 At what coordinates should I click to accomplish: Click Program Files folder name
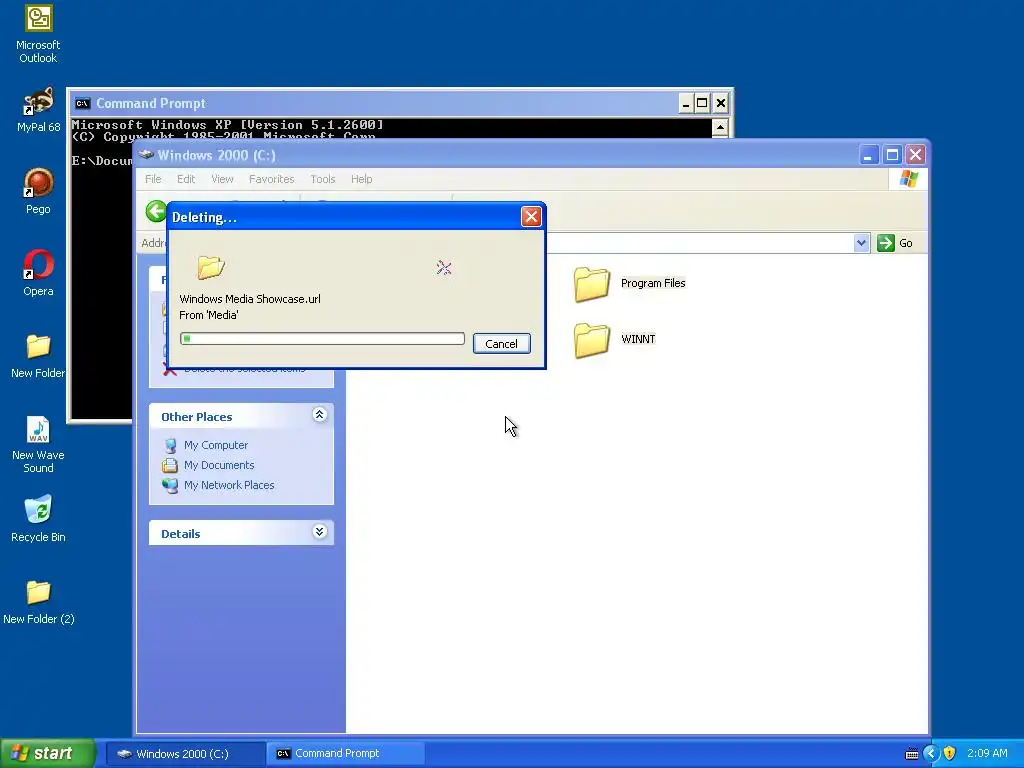click(653, 283)
